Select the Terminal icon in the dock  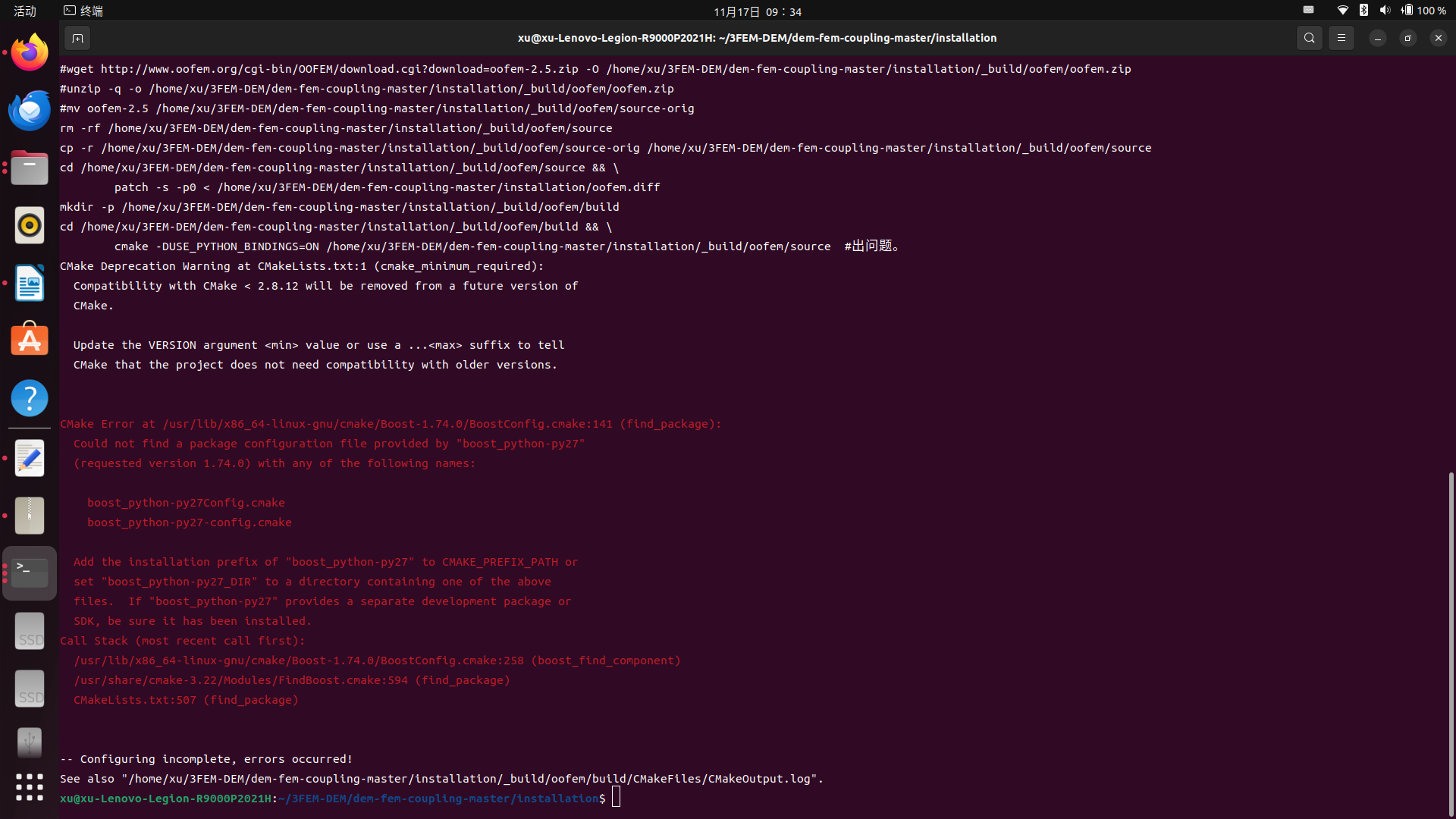[29, 573]
